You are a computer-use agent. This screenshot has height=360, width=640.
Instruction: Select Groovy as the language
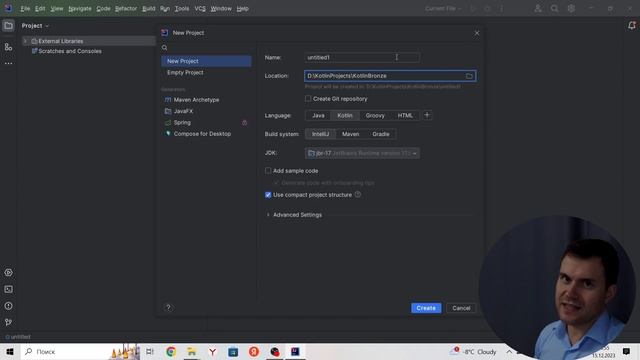click(x=375, y=116)
